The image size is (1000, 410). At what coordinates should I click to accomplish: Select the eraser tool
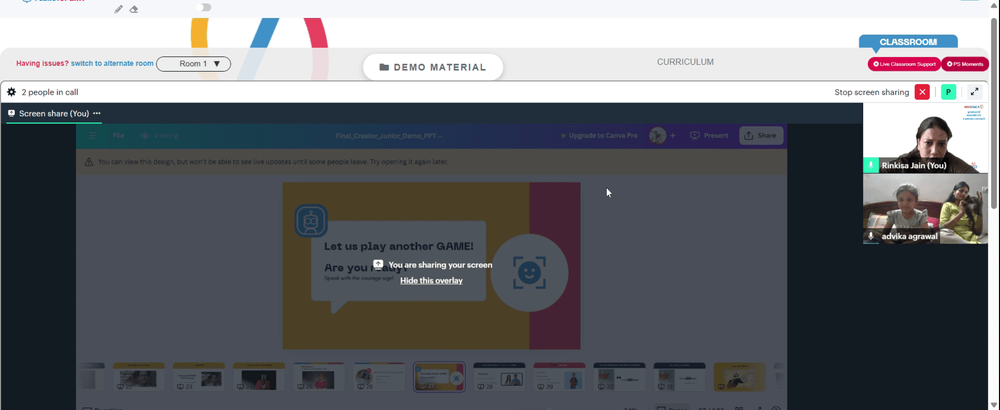tap(134, 9)
